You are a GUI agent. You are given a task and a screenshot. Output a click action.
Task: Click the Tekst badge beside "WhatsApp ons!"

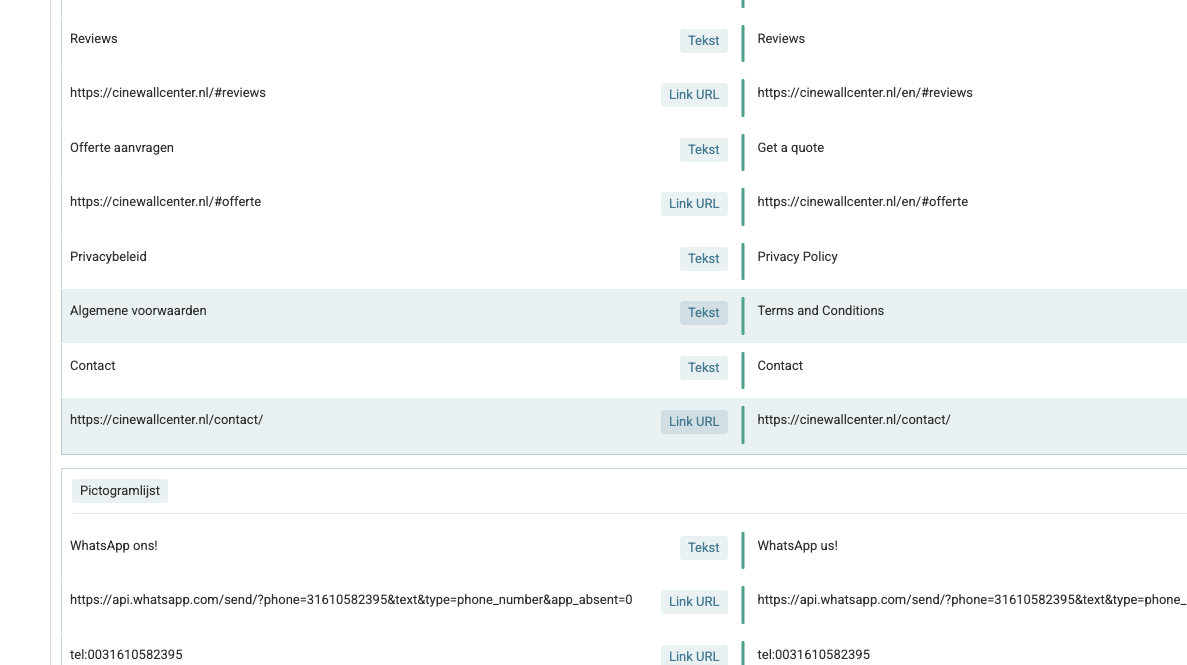point(703,548)
